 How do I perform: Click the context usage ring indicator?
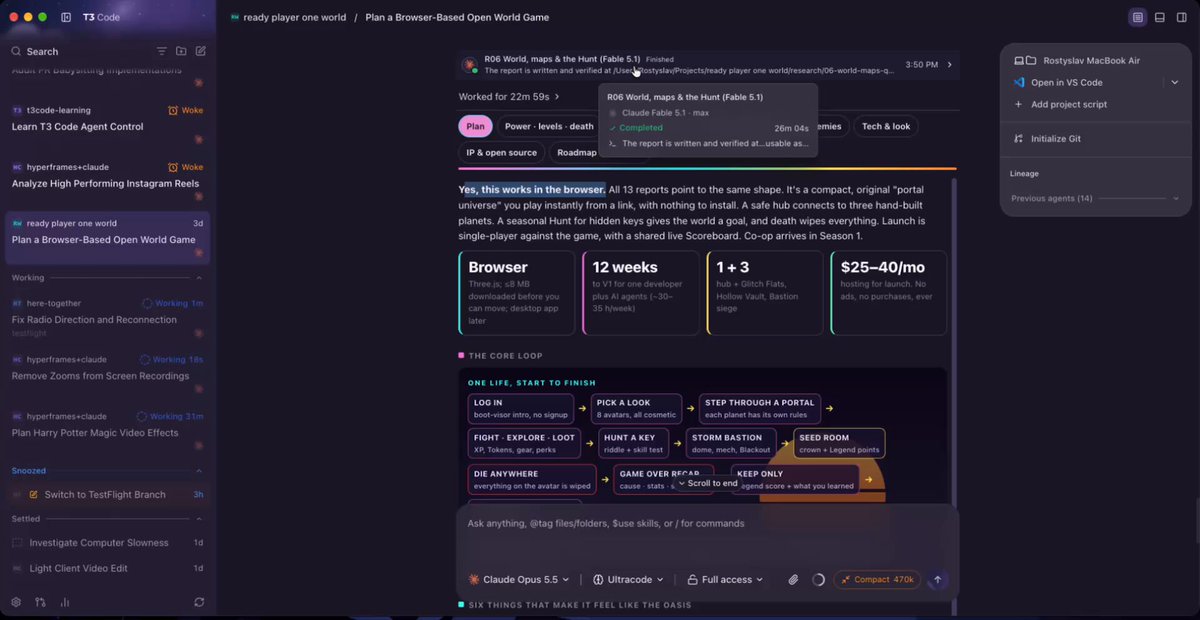(x=819, y=579)
